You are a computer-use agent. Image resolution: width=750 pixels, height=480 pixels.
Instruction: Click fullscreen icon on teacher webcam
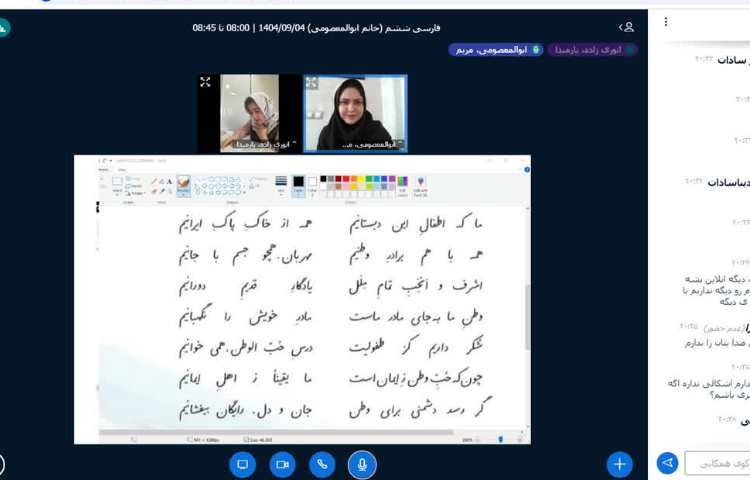(312, 83)
